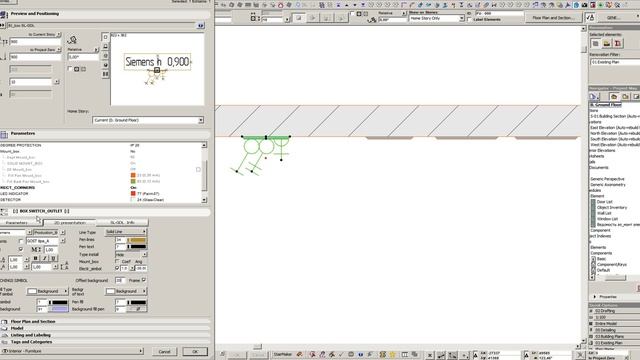Screen dimensions: 640x360
Task: Open the Type install dropdown
Action: click(x=131, y=254)
